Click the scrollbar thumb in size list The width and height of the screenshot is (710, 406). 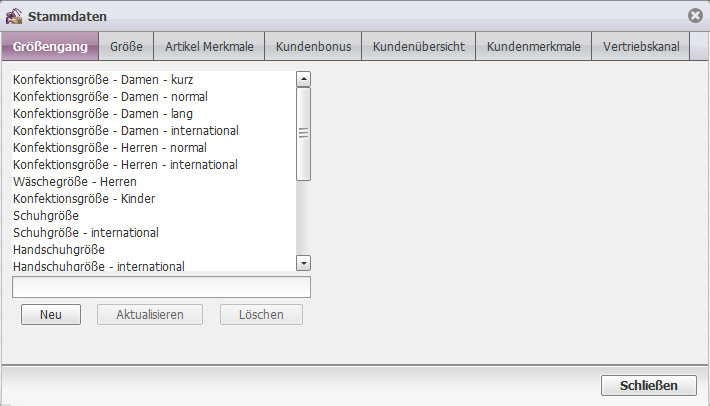pyautogui.click(x=303, y=134)
